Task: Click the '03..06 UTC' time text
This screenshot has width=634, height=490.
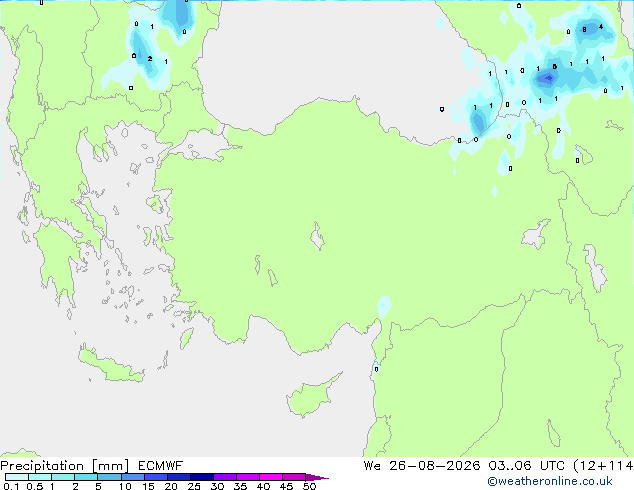Action: coord(526,466)
